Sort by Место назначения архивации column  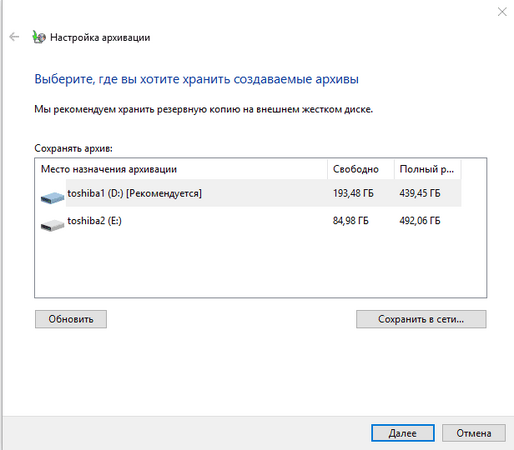(181, 169)
